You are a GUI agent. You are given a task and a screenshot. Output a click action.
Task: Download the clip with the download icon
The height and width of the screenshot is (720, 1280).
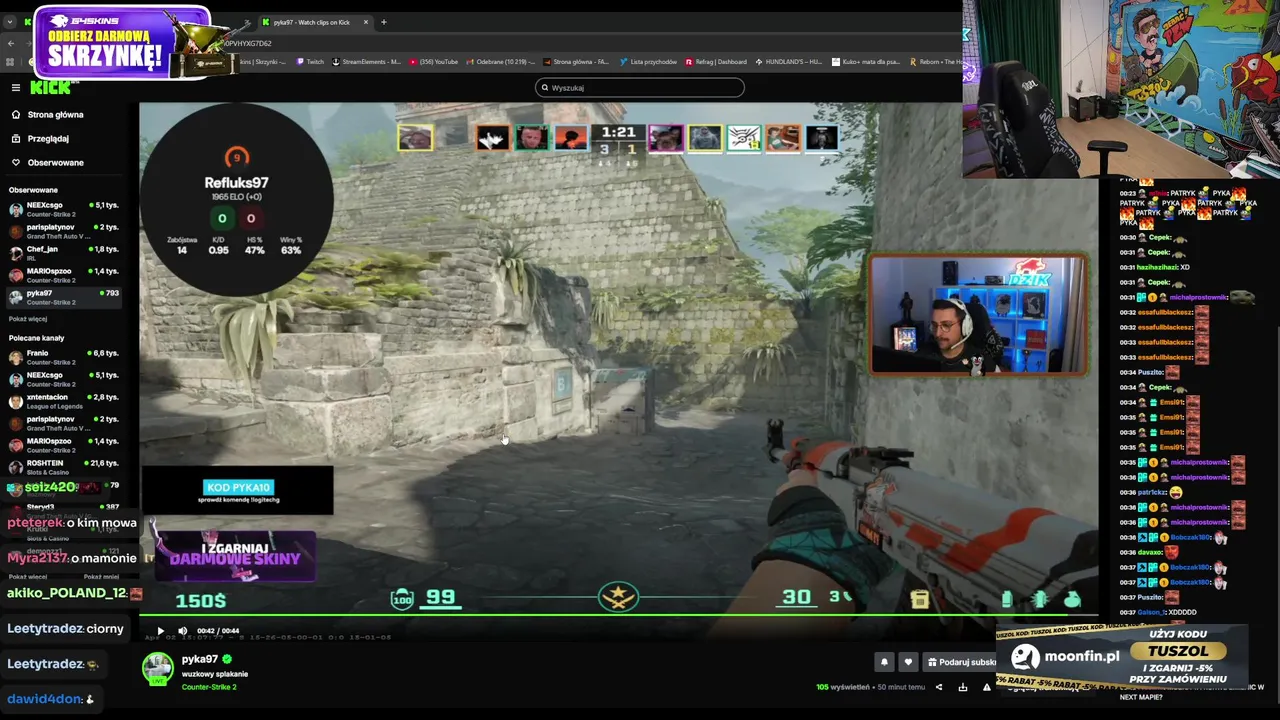coord(962,687)
